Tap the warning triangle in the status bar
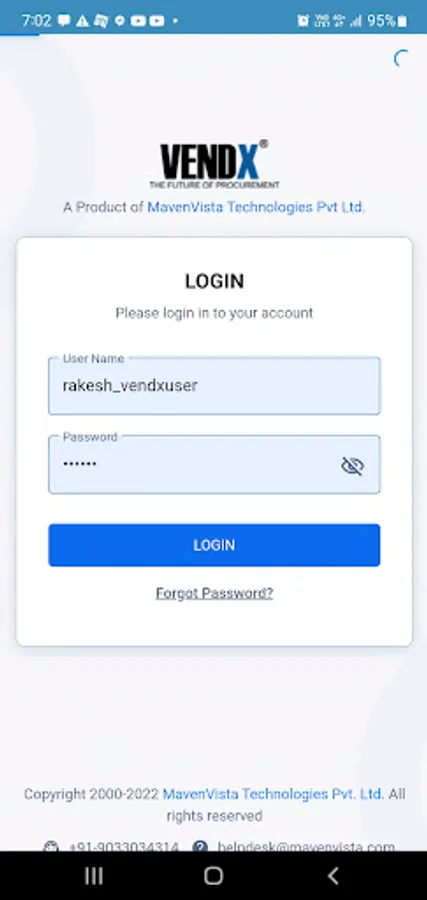Screen dimensions: 427x900 tap(82, 21)
